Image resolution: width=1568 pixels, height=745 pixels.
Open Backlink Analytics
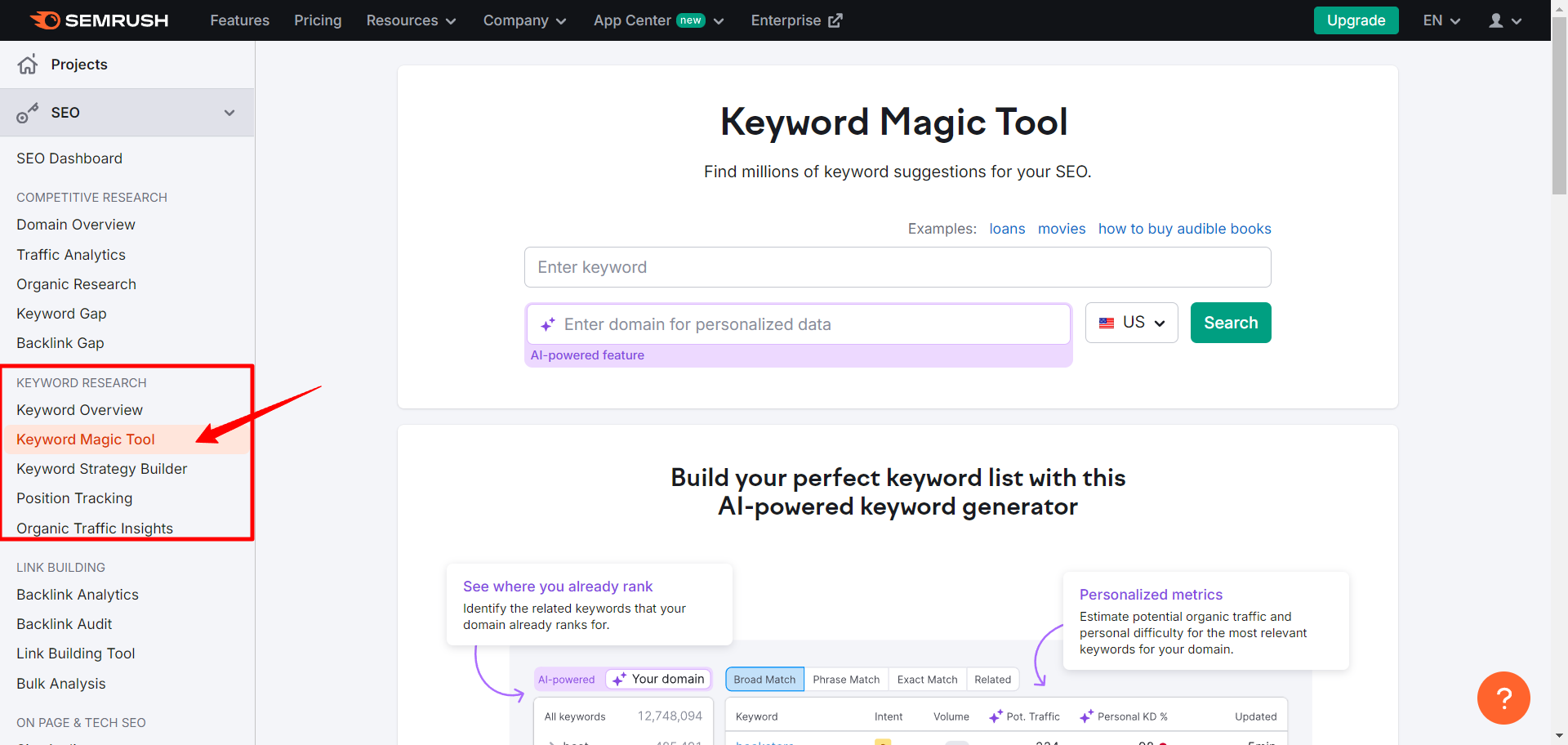[x=78, y=595]
